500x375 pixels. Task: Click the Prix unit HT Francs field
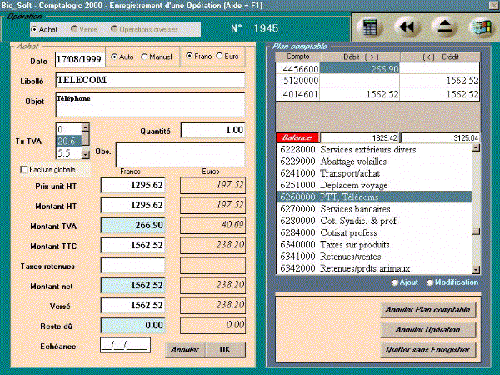(x=133, y=185)
